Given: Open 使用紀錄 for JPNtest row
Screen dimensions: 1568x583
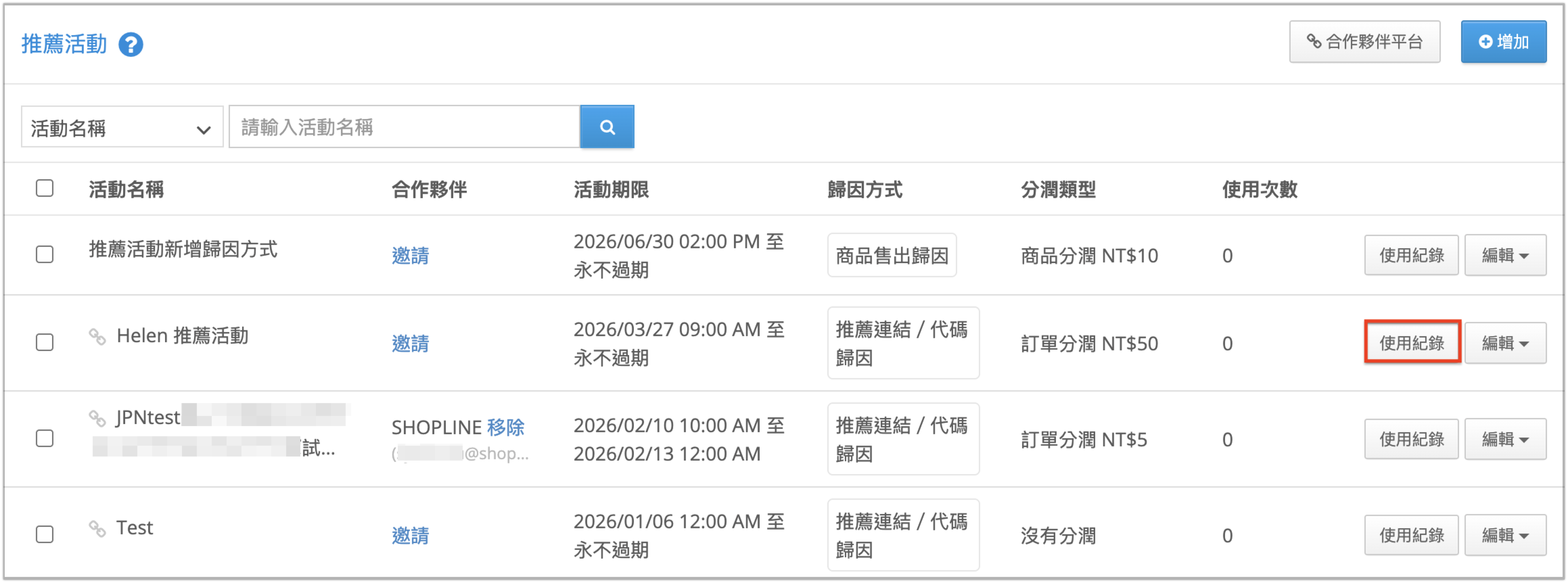Looking at the screenshot, I should tap(1411, 439).
